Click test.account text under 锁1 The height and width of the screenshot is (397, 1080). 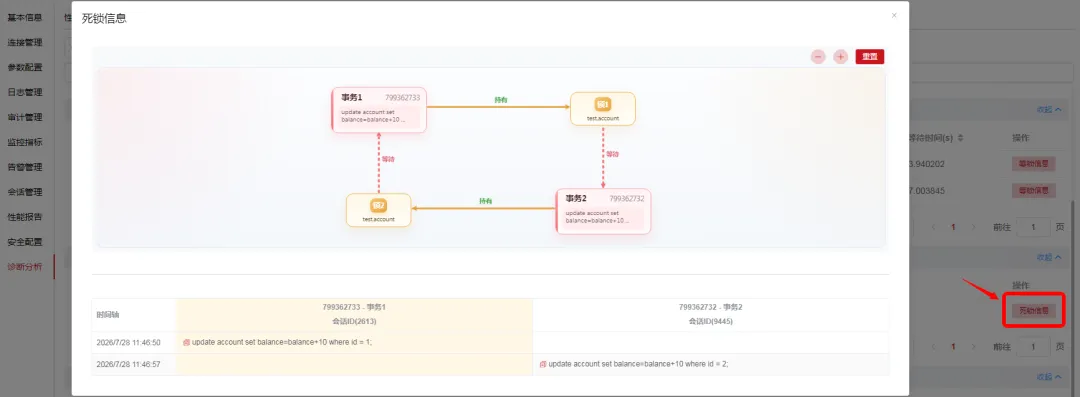click(x=603, y=119)
